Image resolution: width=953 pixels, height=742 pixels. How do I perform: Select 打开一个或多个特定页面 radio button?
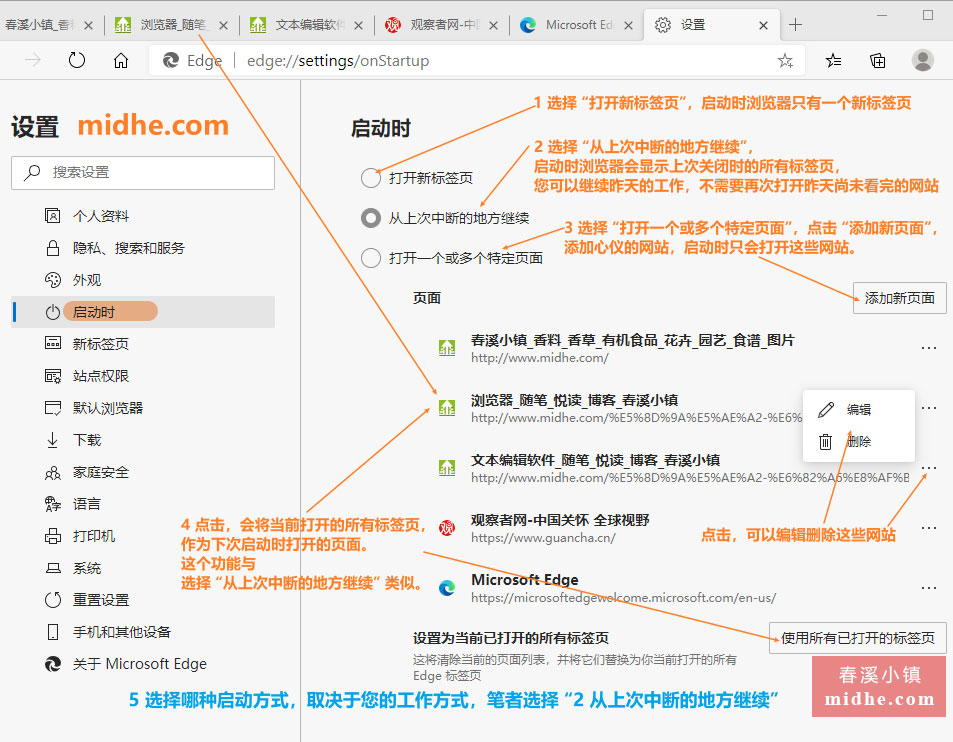371,258
